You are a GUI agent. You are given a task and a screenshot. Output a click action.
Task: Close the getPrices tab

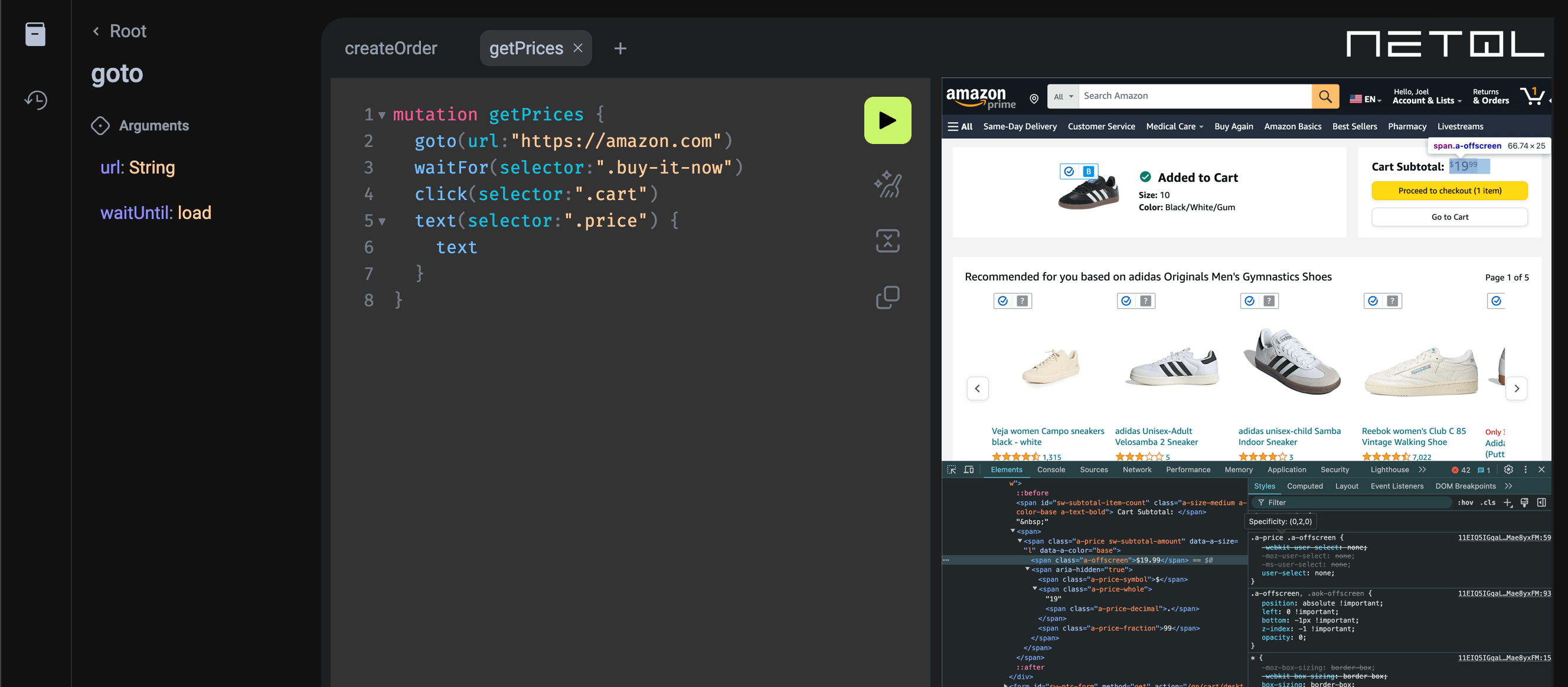point(577,48)
